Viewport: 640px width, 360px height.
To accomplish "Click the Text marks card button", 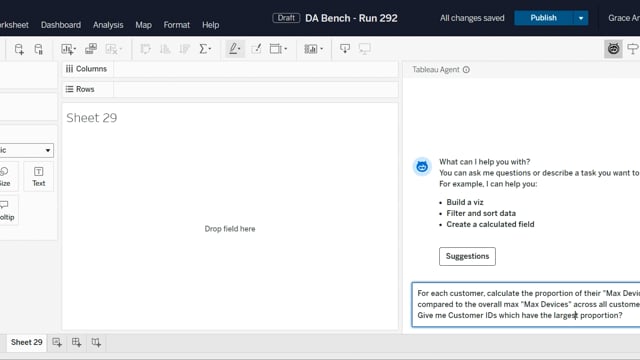I will (38, 177).
